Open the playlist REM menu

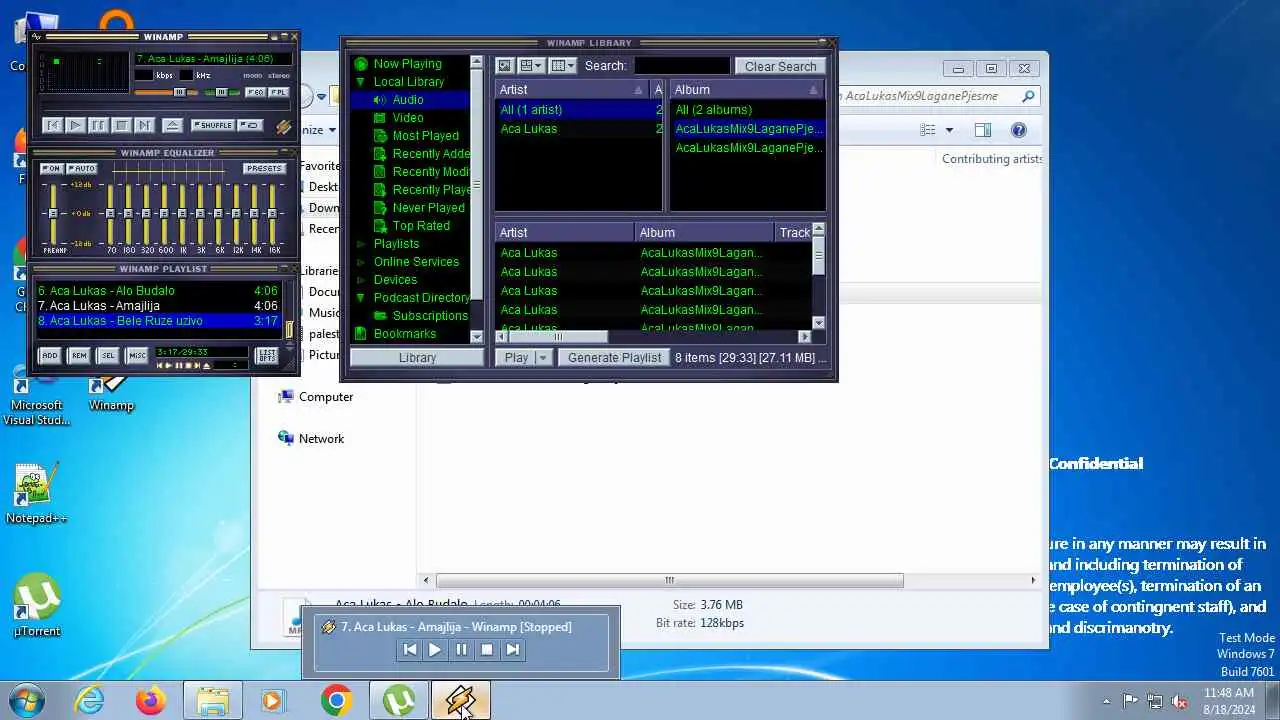[x=79, y=355]
